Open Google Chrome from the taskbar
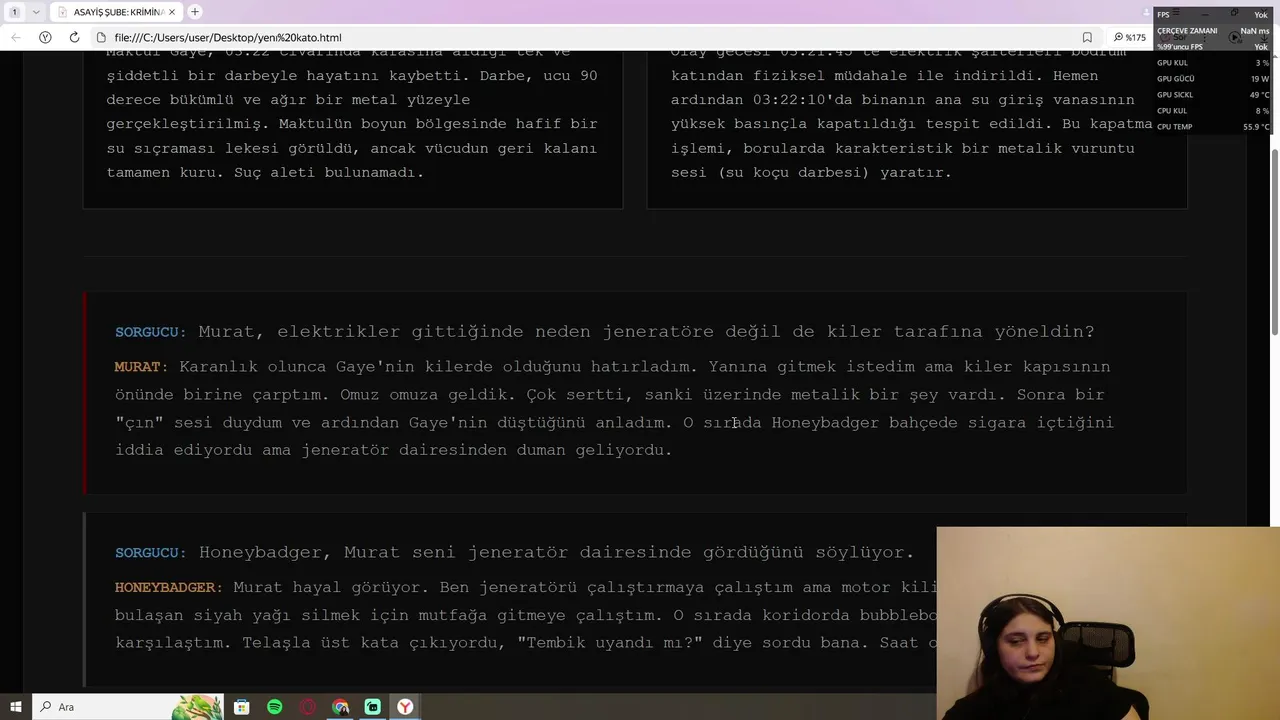1280x720 pixels. coord(340,707)
